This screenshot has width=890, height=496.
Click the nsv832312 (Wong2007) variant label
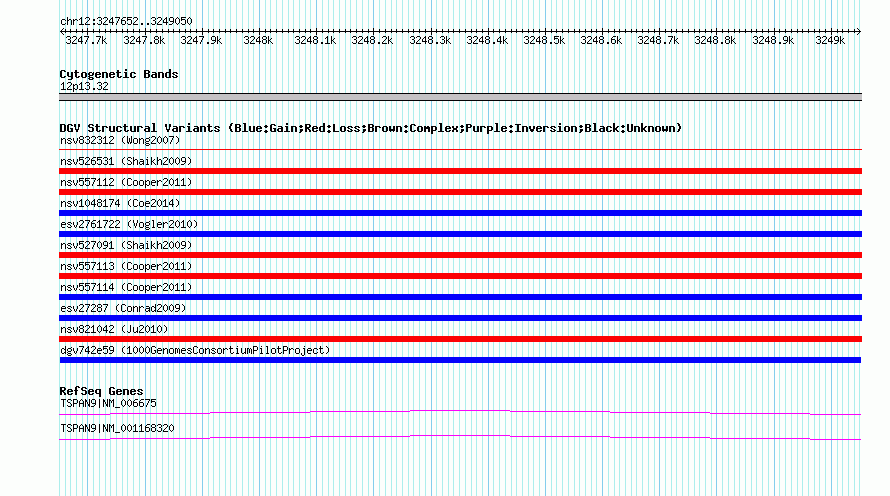click(120, 140)
